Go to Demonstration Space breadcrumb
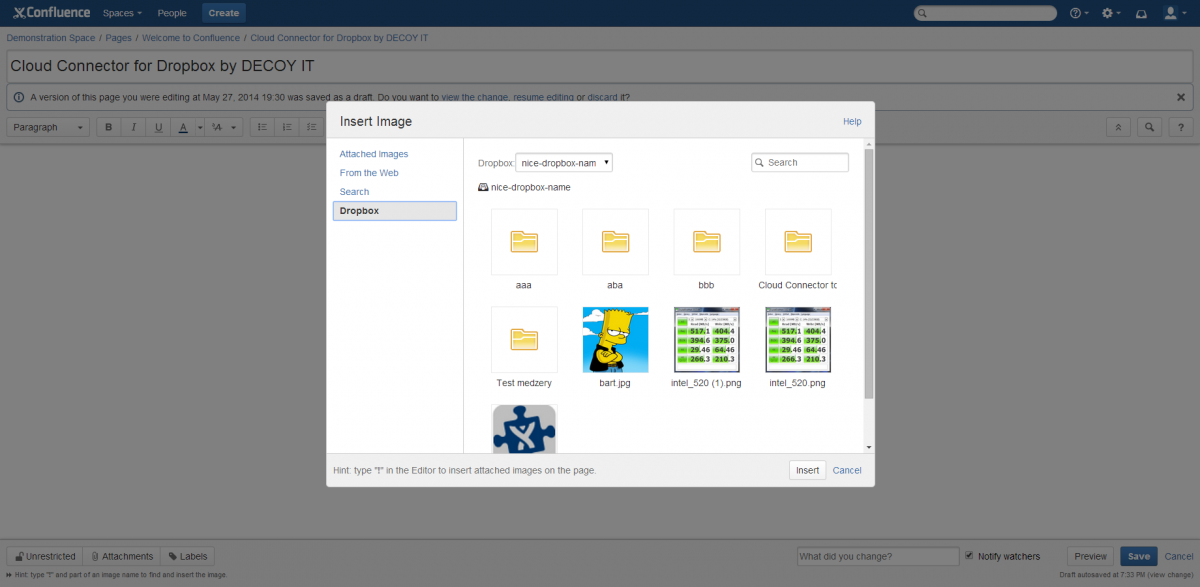The image size is (1200, 587). [51, 38]
